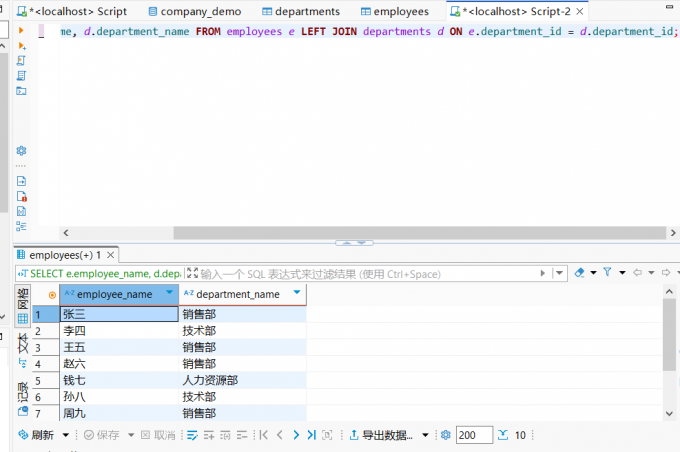Screen dimensions: 680x452
Task: Open employees table tab
Action: click(x=395, y=11)
